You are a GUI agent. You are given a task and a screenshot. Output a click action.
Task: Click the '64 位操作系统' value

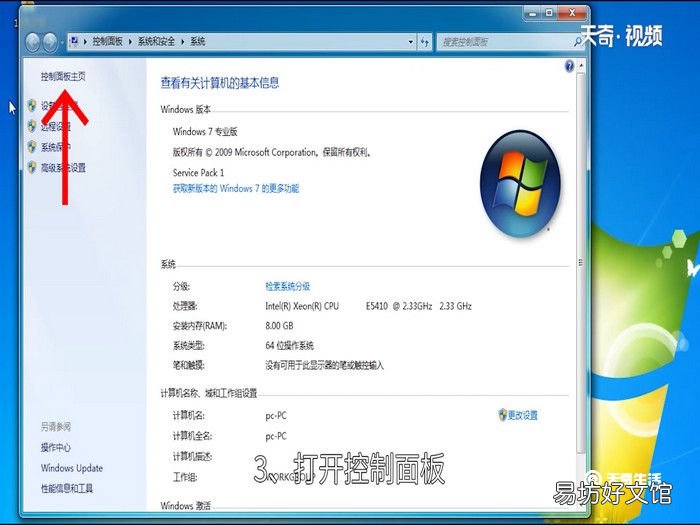coord(289,346)
